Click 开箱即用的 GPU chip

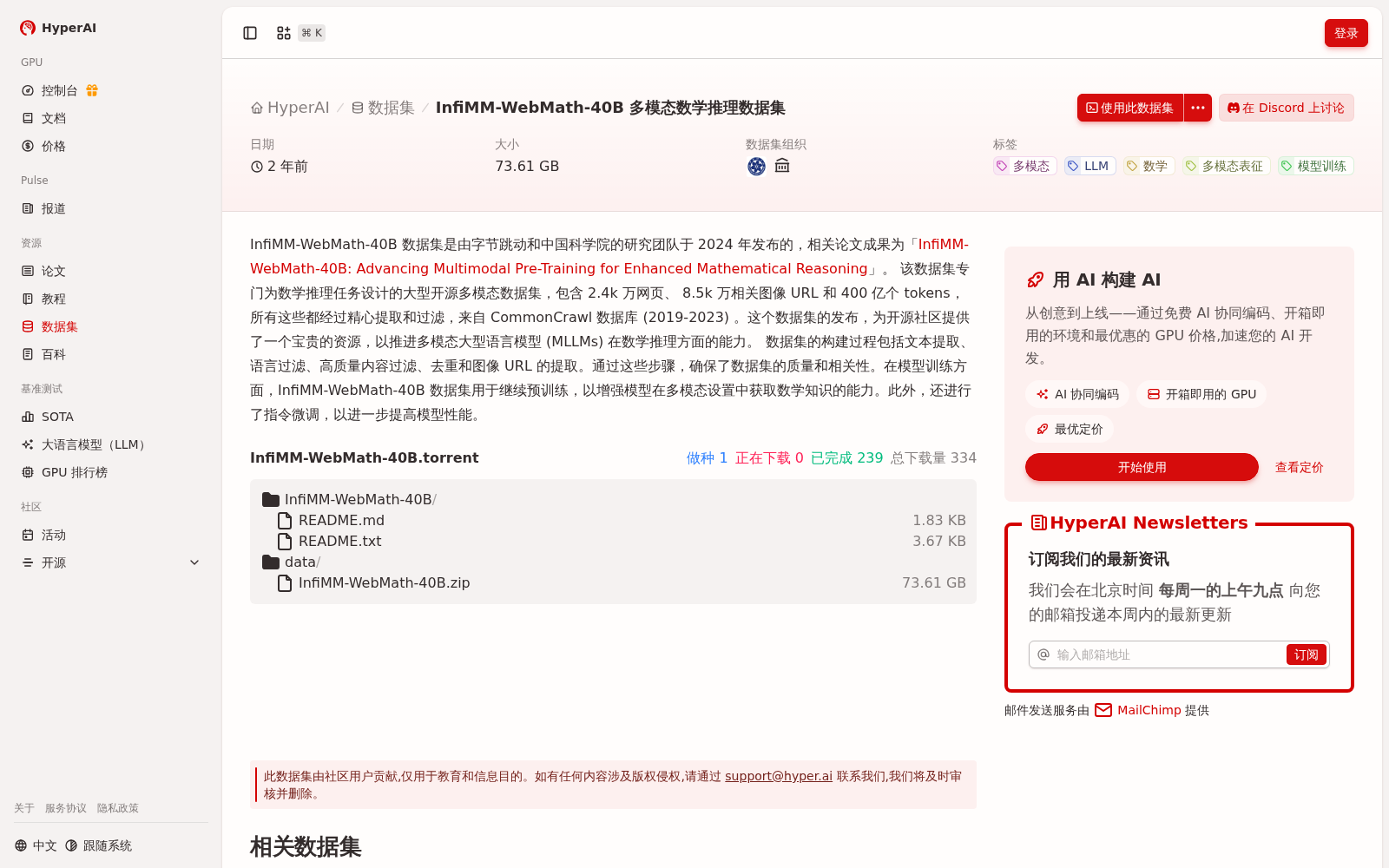(1201, 394)
